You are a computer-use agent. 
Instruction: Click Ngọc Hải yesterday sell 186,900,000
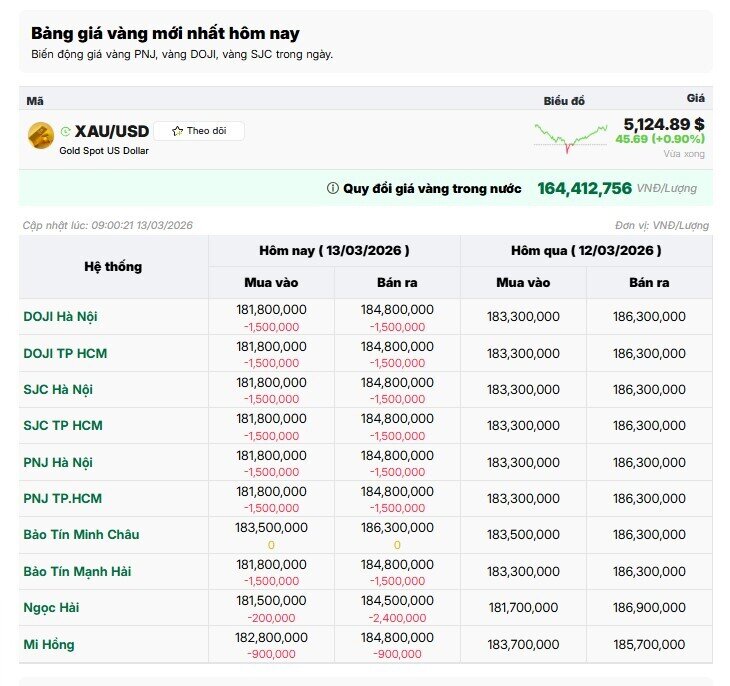[x=649, y=608]
